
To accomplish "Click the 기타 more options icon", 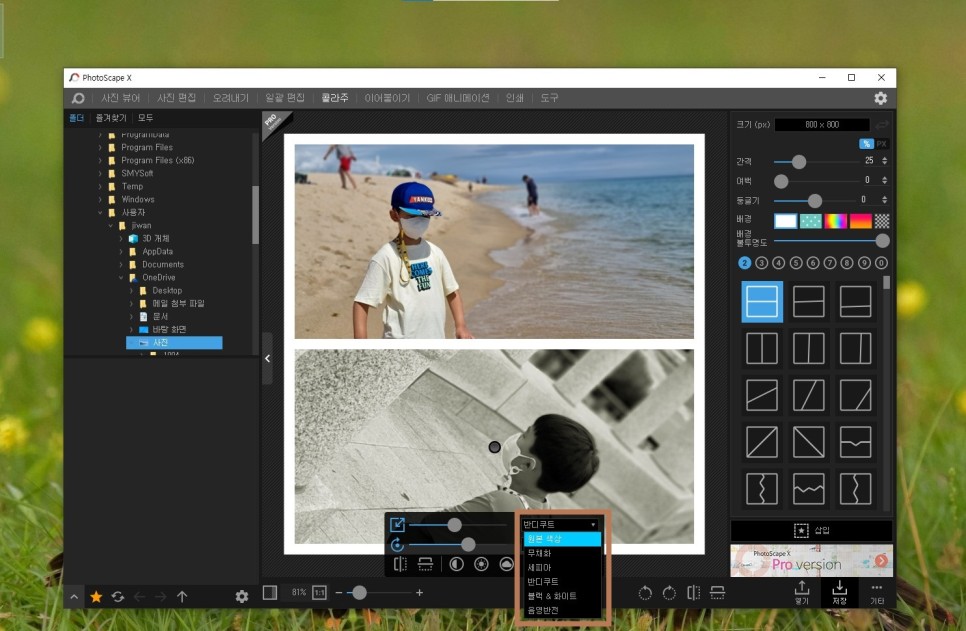I will point(877,595).
